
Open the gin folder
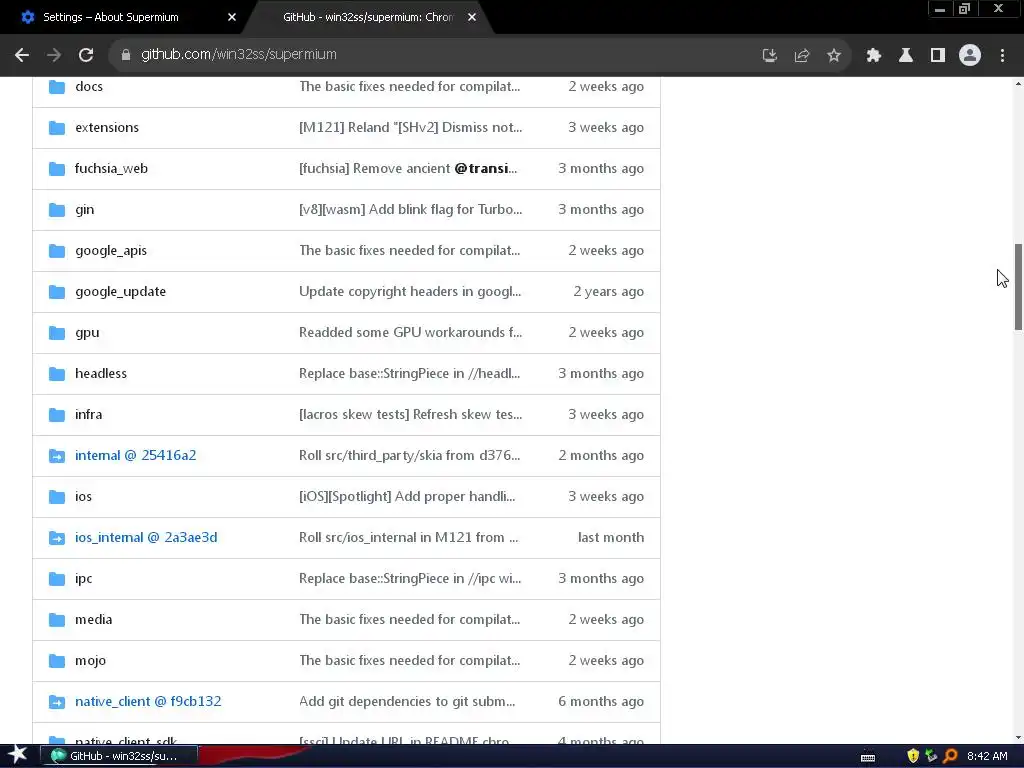click(x=84, y=210)
